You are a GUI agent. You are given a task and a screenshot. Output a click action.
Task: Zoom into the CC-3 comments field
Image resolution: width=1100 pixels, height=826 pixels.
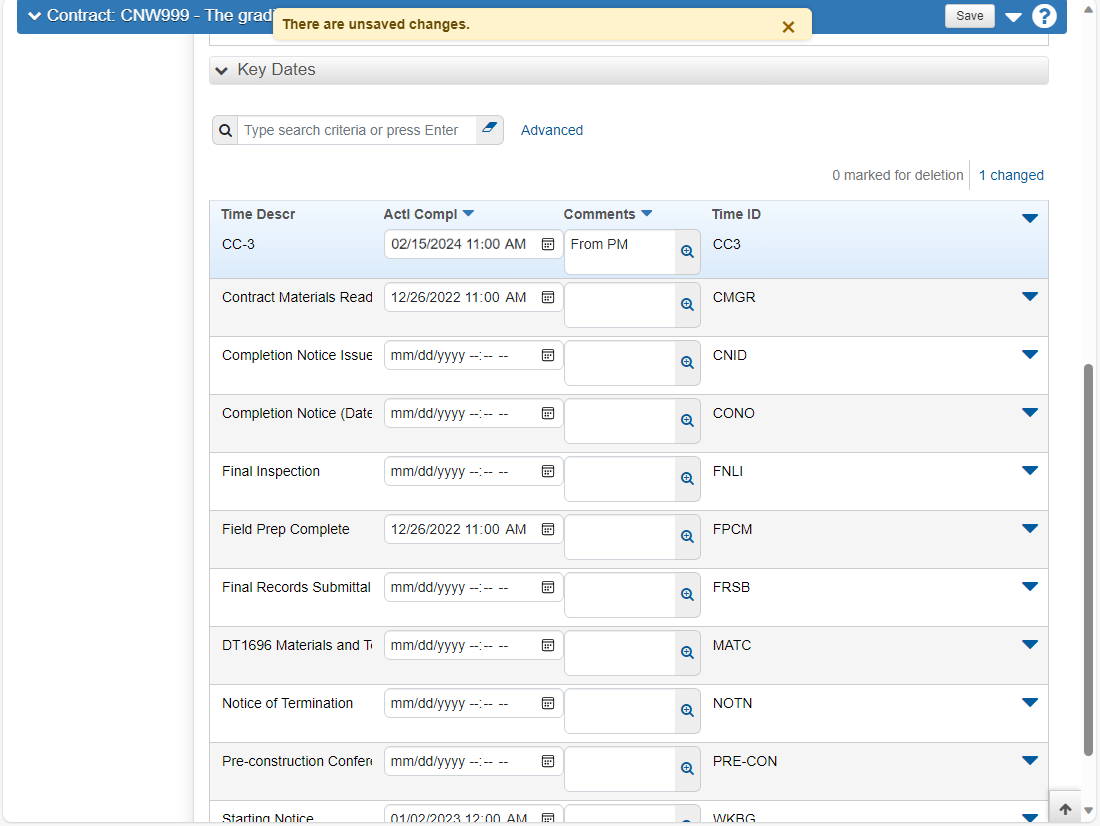pos(688,252)
